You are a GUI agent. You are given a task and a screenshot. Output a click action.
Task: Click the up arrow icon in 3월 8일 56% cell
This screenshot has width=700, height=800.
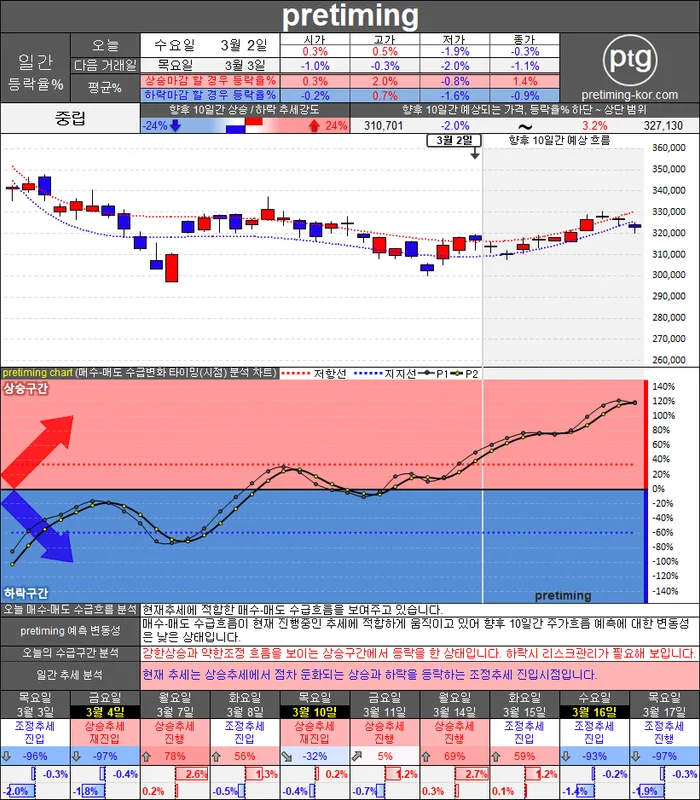(x=216, y=756)
